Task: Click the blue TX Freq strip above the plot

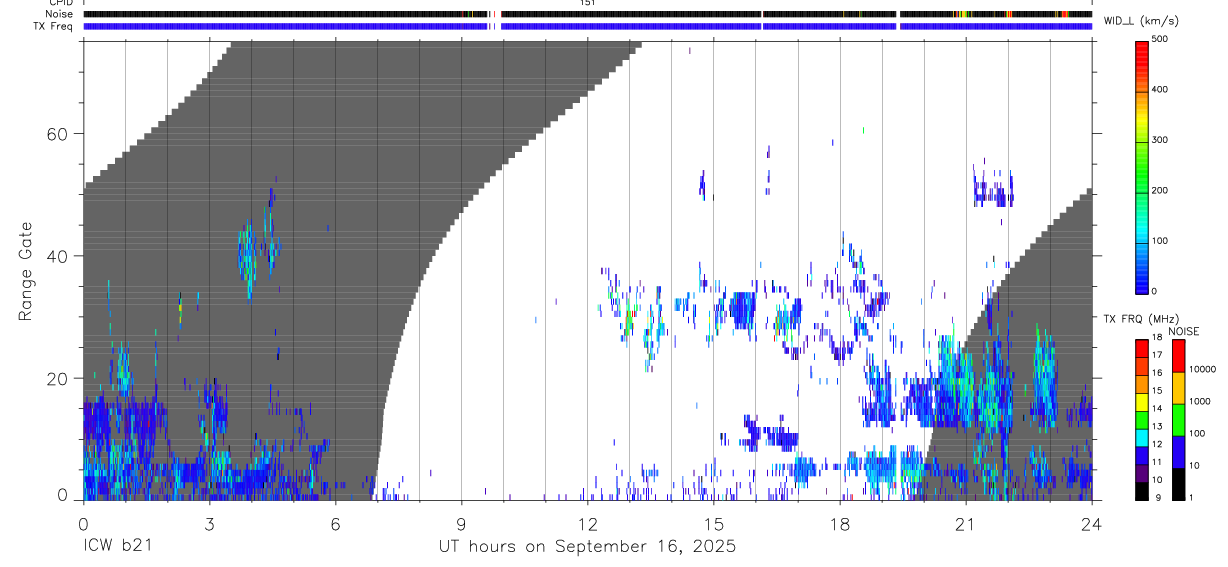Action: [587, 26]
